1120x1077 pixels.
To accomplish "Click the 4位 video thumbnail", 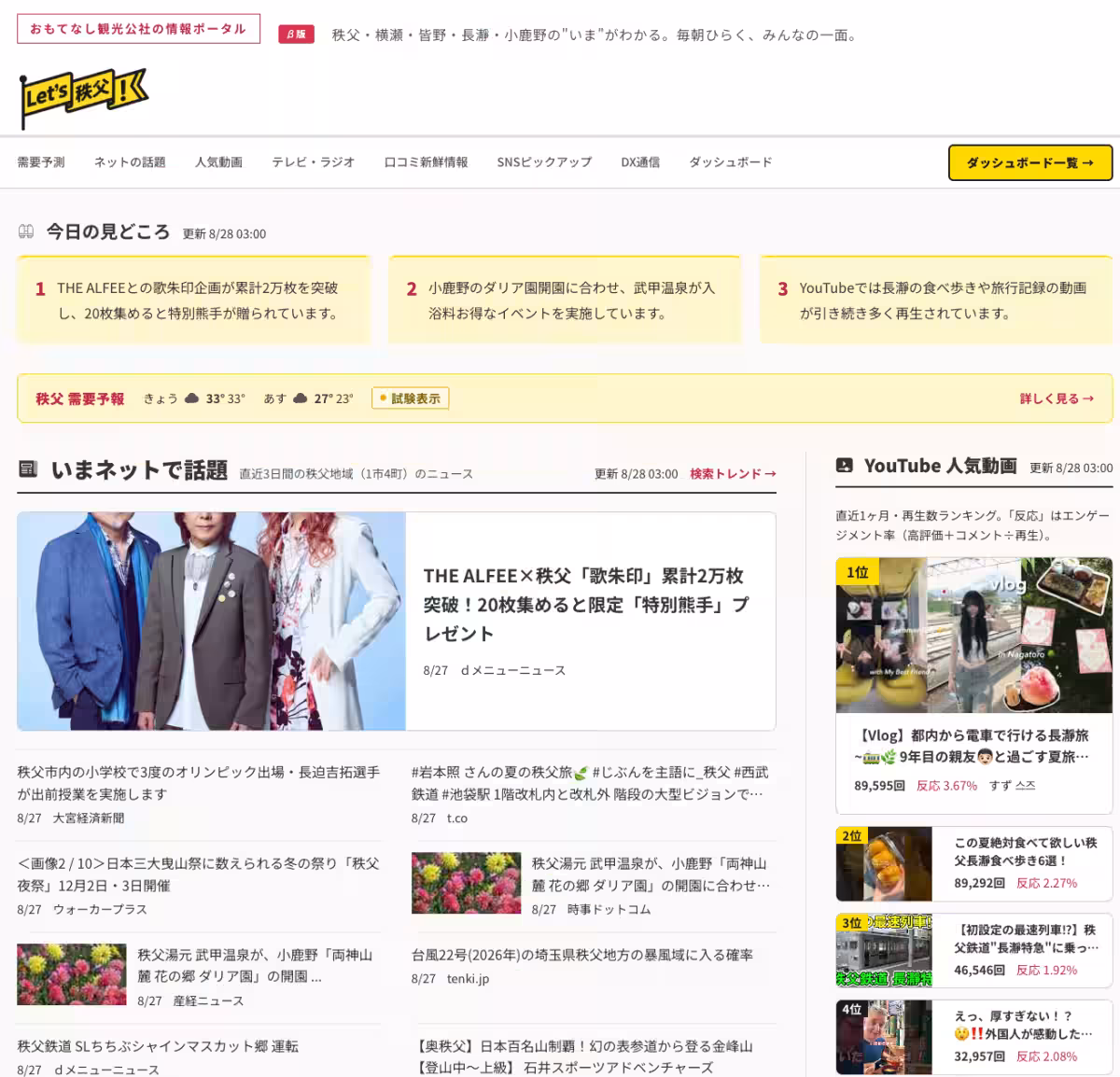I will (884, 1037).
